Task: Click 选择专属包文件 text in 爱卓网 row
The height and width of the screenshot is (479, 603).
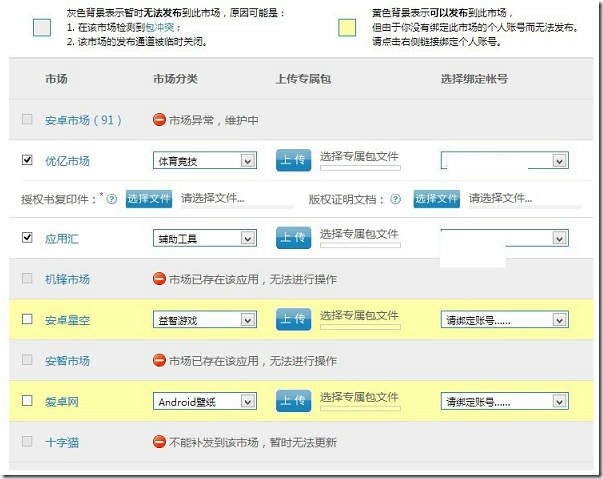Action: pyautogui.click(x=359, y=397)
